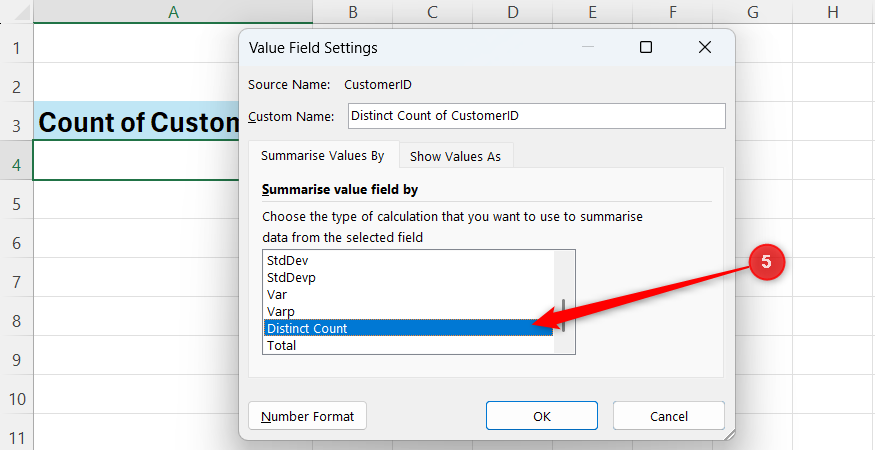Select column F header
The height and width of the screenshot is (450, 875).
tap(672, 12)
